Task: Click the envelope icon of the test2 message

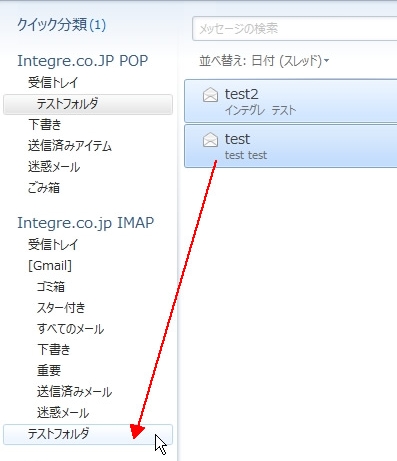Action: point(210,94)
